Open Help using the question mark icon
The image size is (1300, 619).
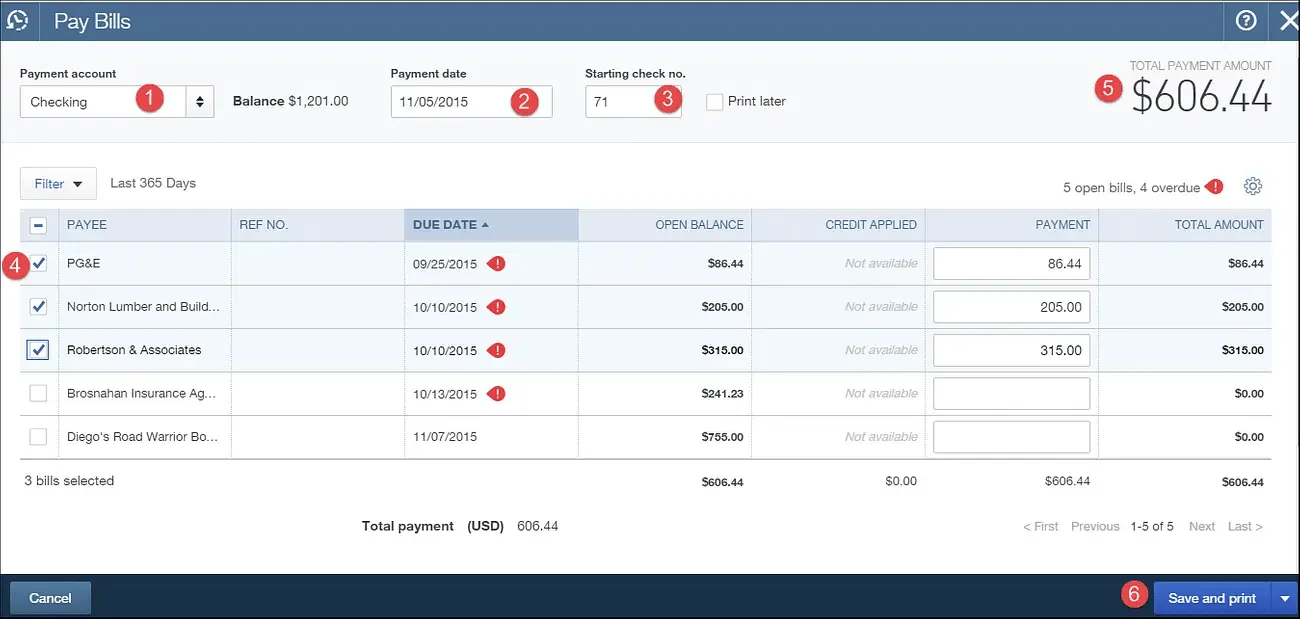[1246, 20]
